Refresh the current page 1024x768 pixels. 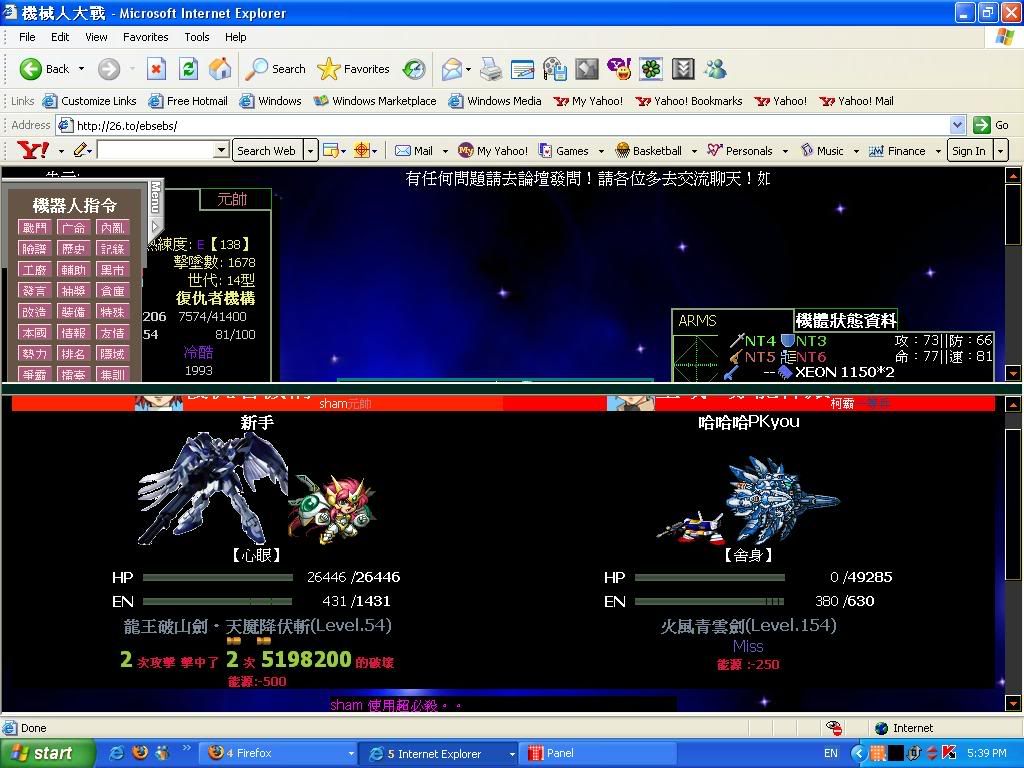[189, 69]
